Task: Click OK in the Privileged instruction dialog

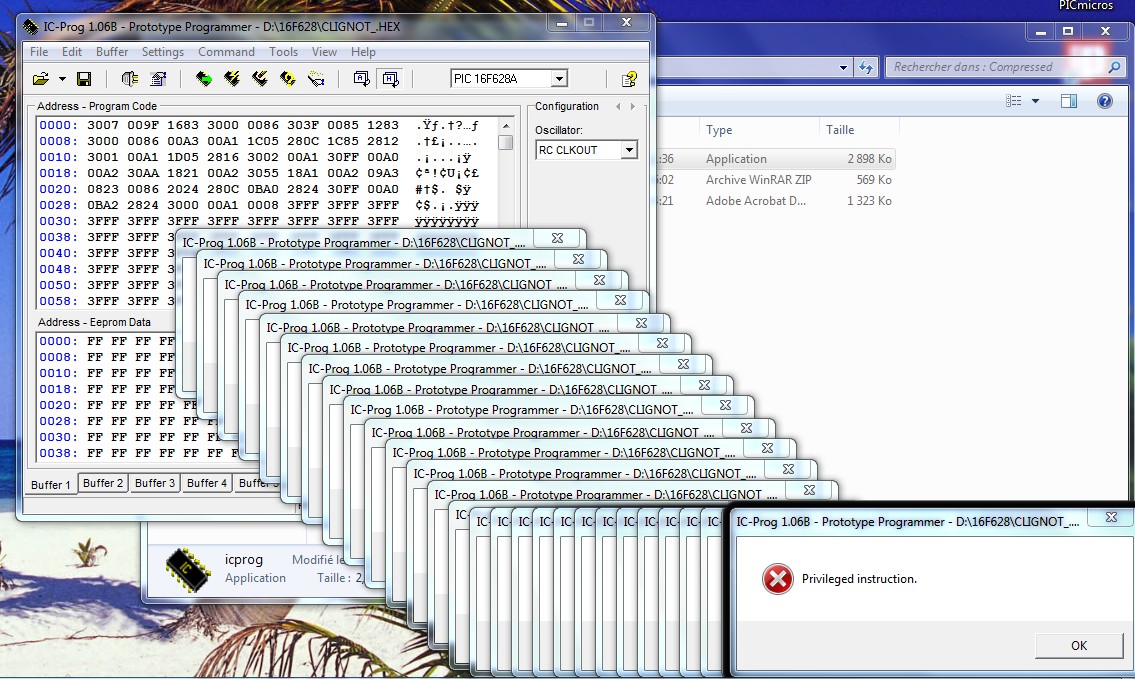Action: pos(1079,645)
